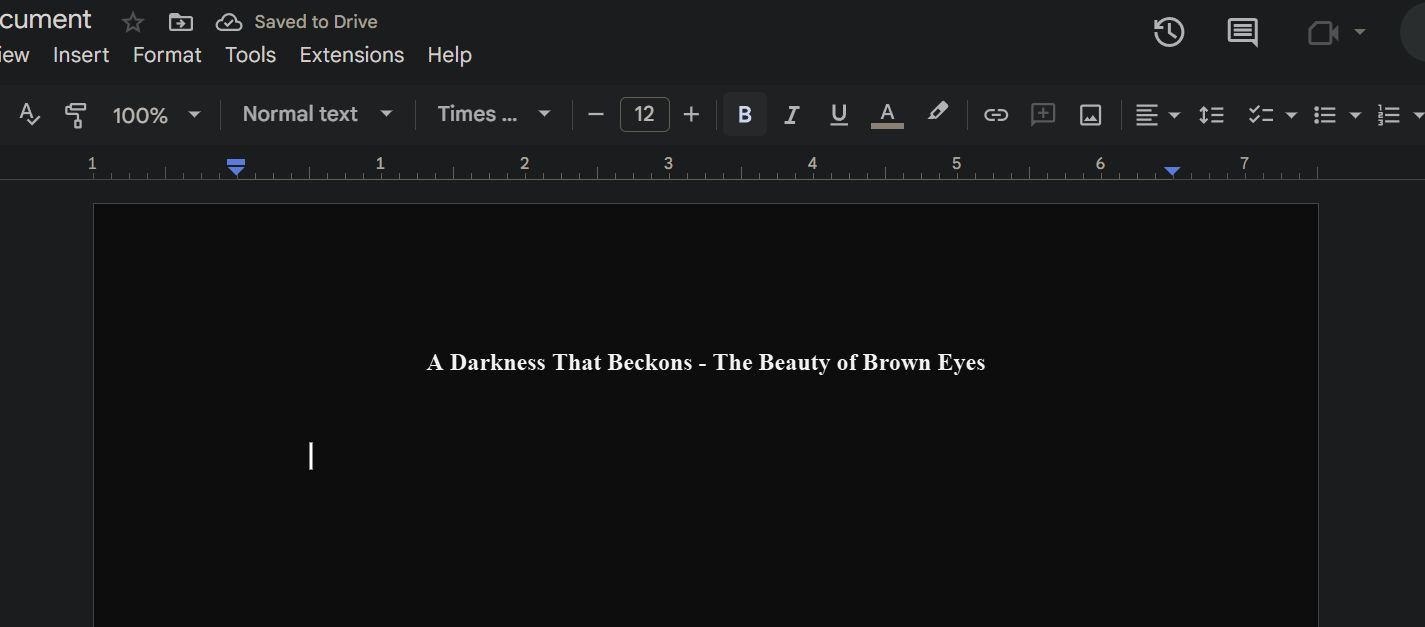Expand the Normal text style dropdown
The width and height of the screenshot is (1425, 627).
click(317, 114)
